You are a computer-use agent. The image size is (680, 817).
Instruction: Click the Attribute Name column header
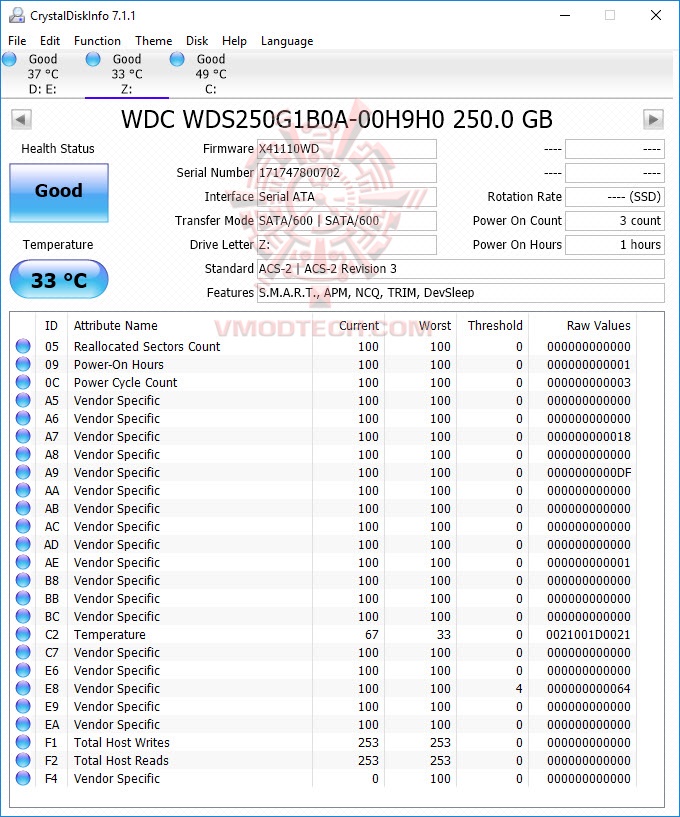click(116, 326)
